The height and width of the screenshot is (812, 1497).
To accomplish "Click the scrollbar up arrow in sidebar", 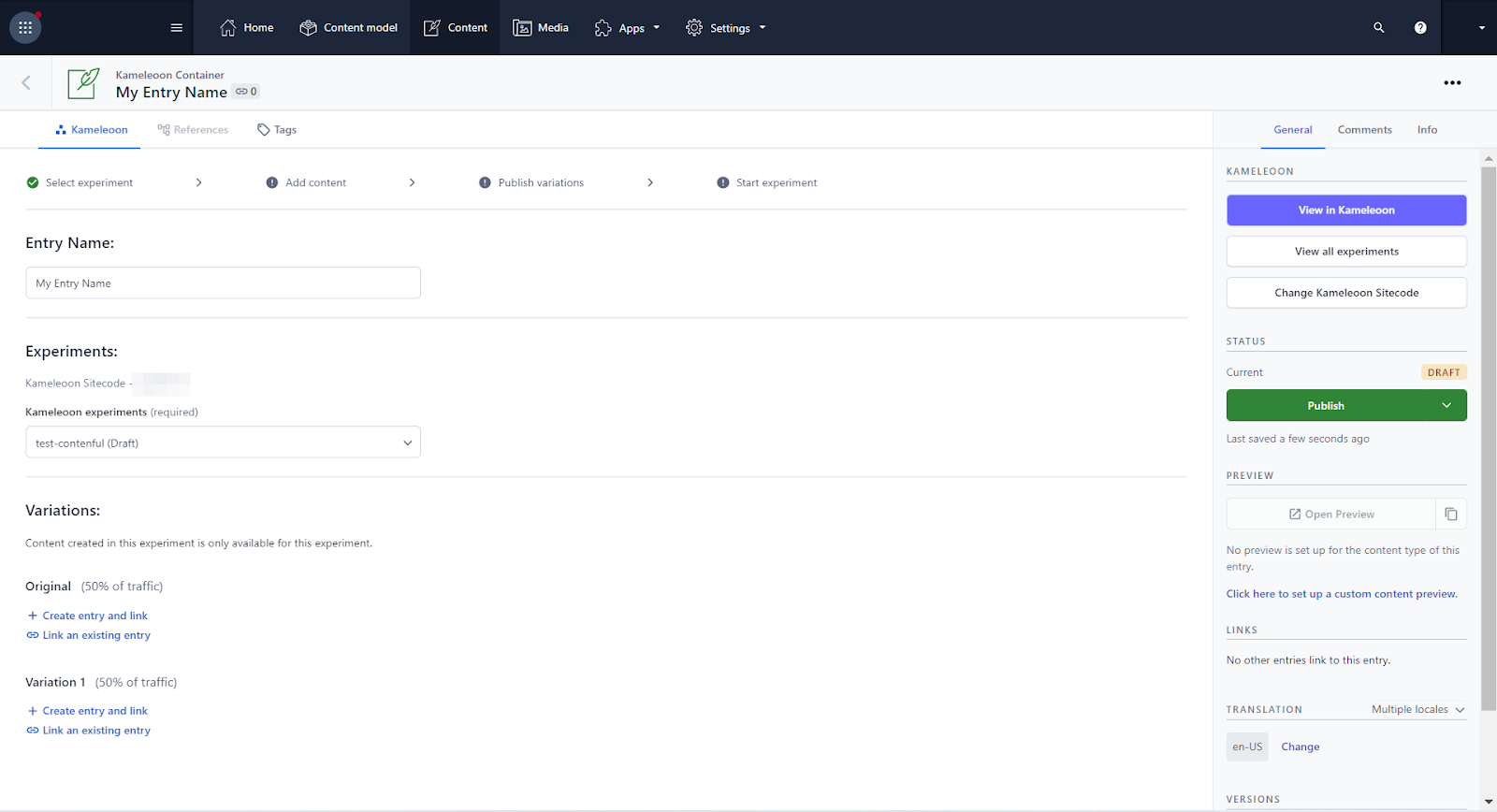I will tap(1489, 158).
